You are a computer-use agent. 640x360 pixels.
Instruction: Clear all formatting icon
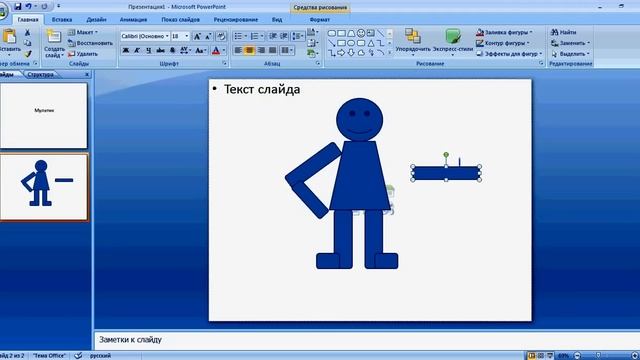click(x=221, y=36)
